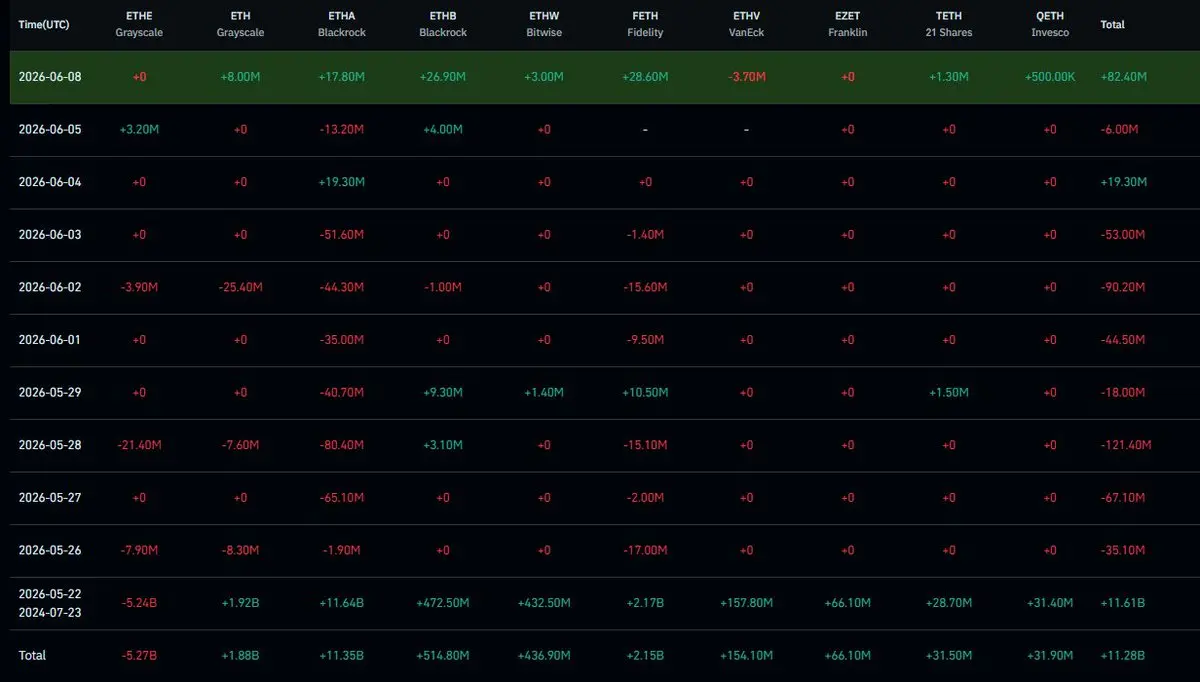Click the -51.60M ETHA value
The width and height of the screenshot is (1200, 682).
(x=342, y=235)
